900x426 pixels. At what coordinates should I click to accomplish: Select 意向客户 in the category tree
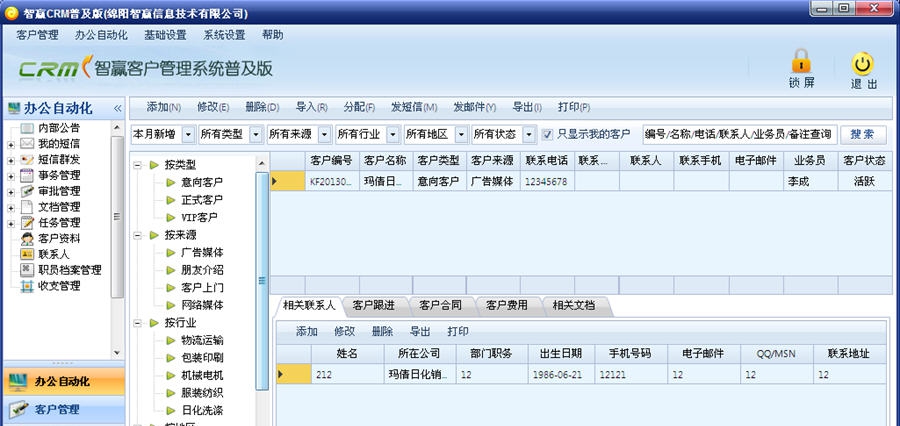[201, 182]
